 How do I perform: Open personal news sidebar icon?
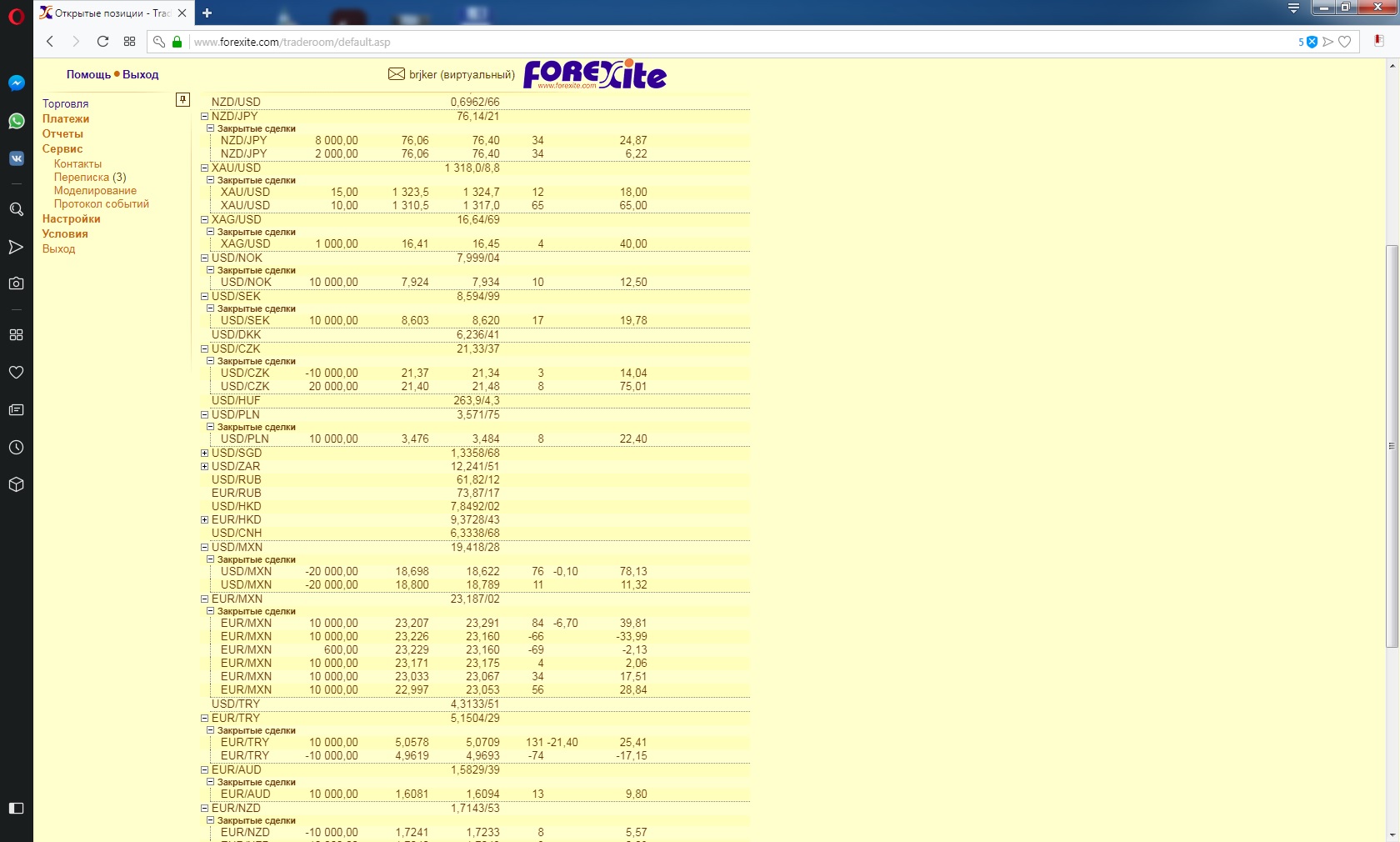tap(16, 409)
